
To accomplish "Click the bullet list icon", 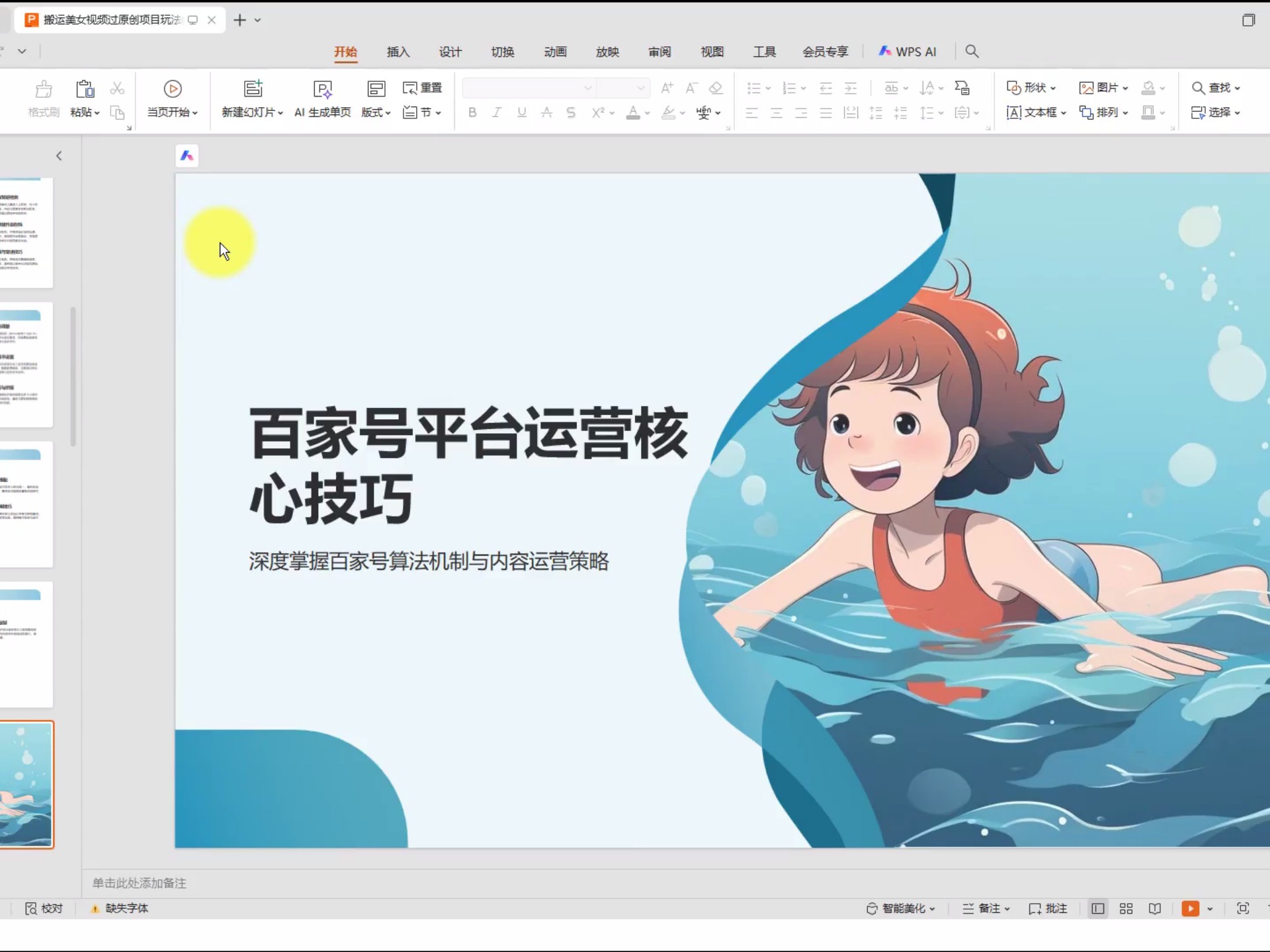I will tap(754, 88).
